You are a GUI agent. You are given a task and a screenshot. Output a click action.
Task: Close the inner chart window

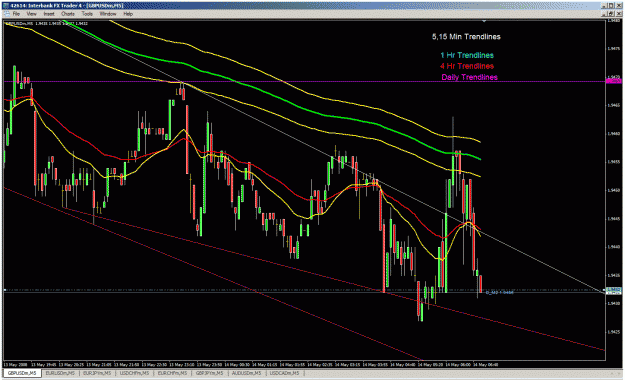(618, 14)
